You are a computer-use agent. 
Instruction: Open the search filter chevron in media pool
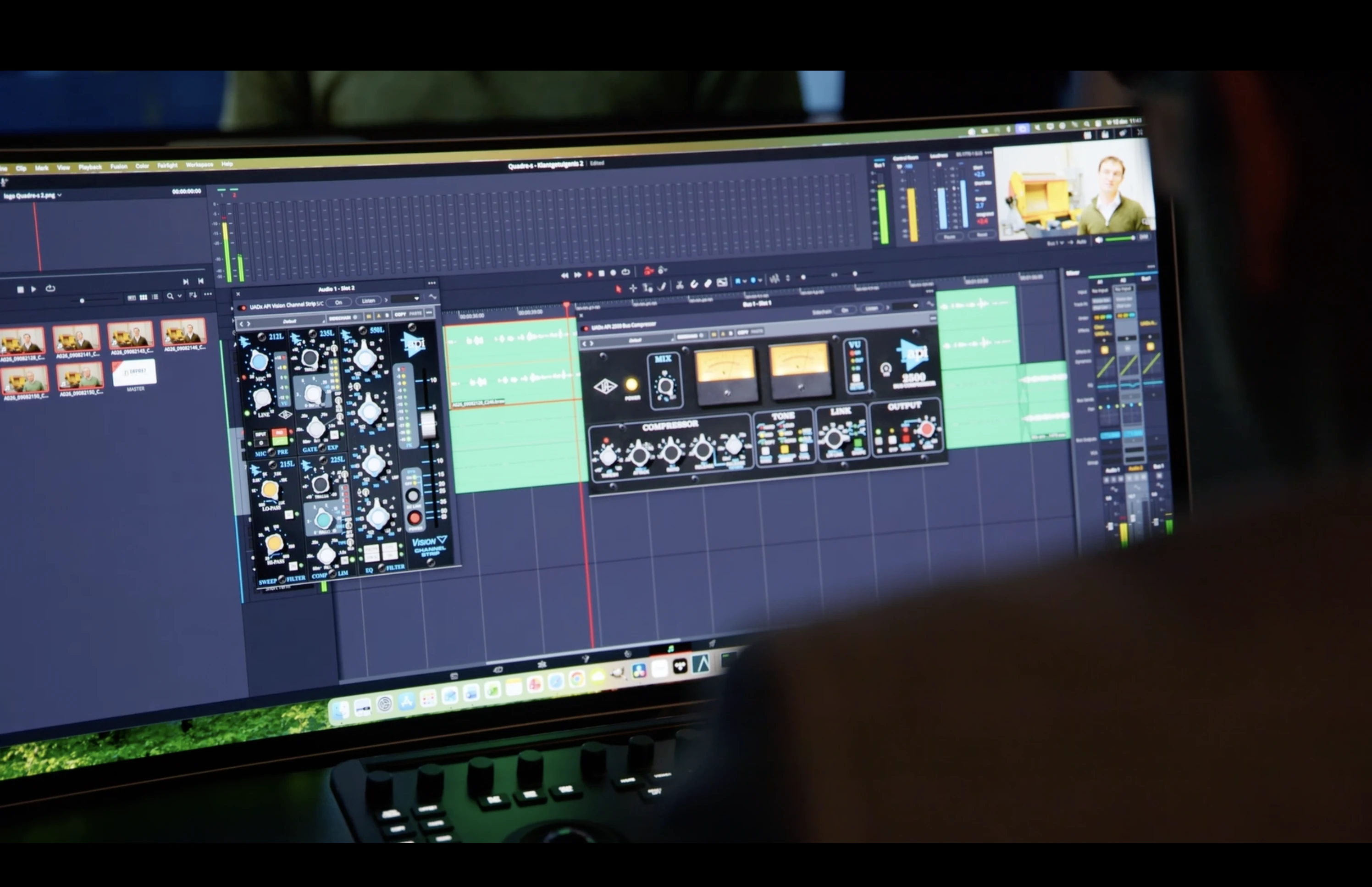[180, 296]
